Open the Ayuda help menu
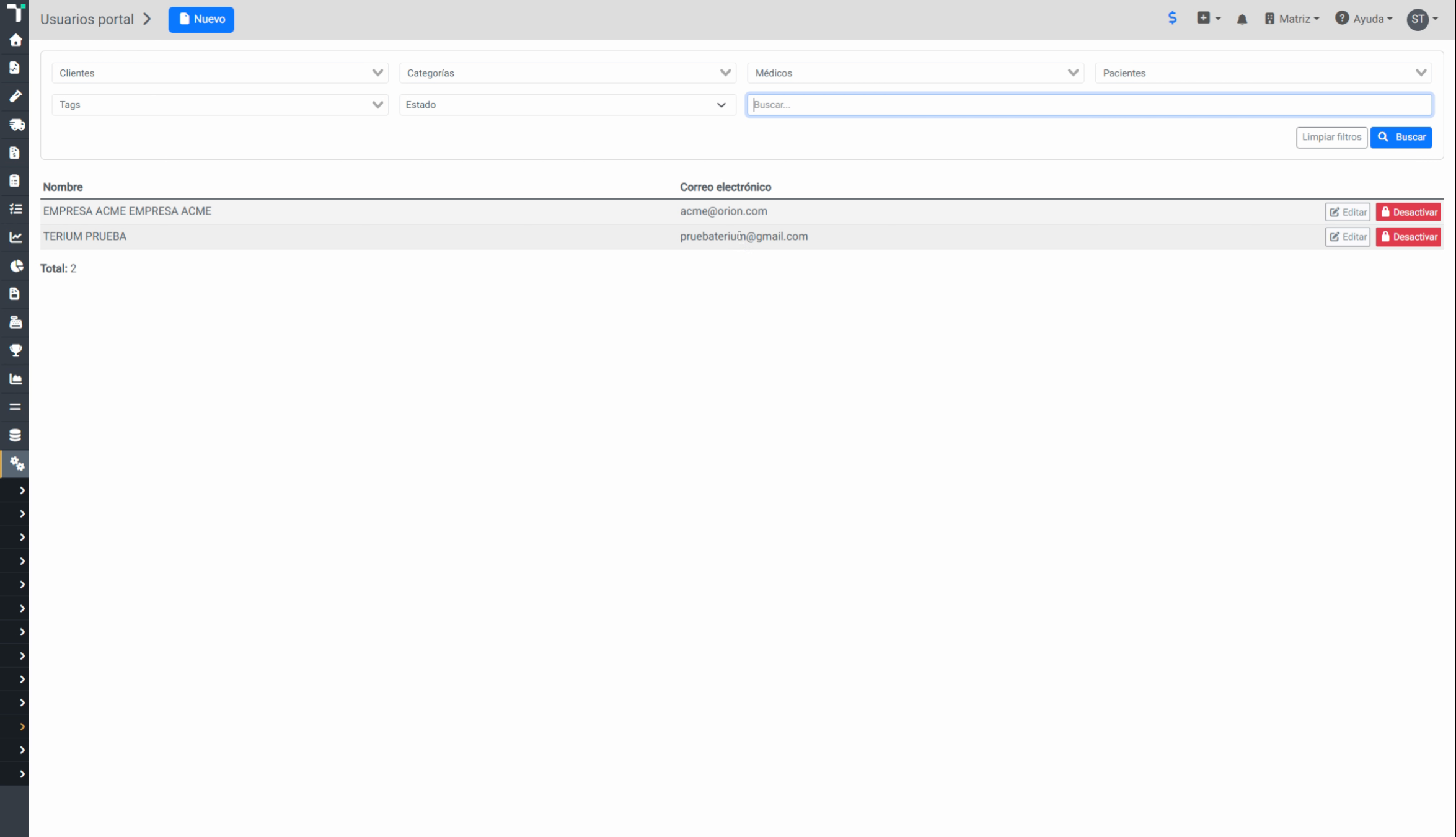1456x837 pixels. click(x=1364, y=19)
